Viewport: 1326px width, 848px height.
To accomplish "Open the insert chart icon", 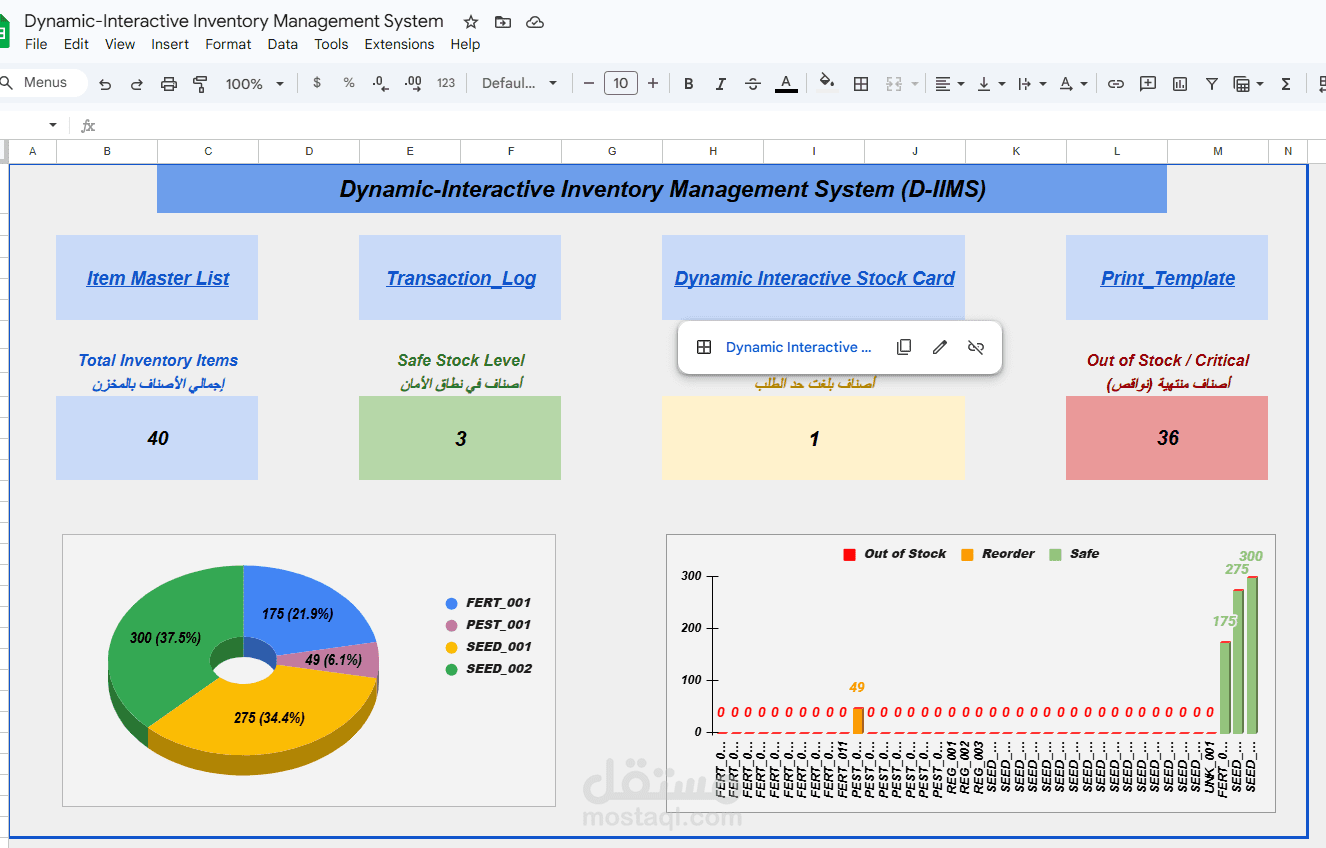I will [x=1180, y=83].
